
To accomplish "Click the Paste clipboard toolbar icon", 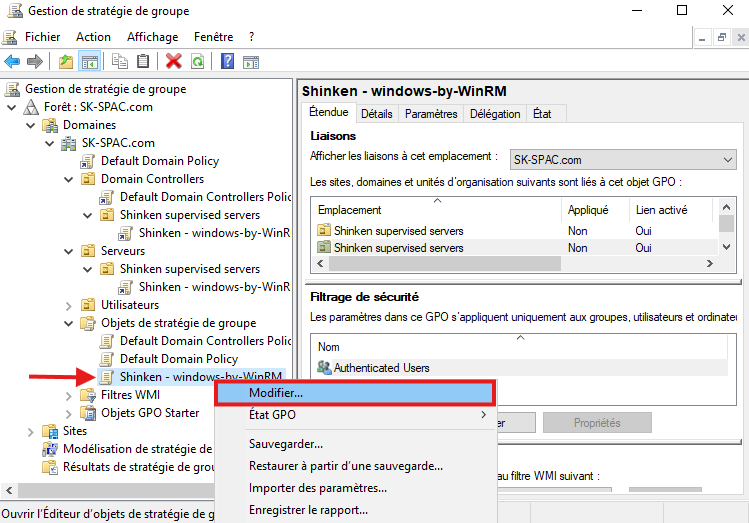I will 144,61.
